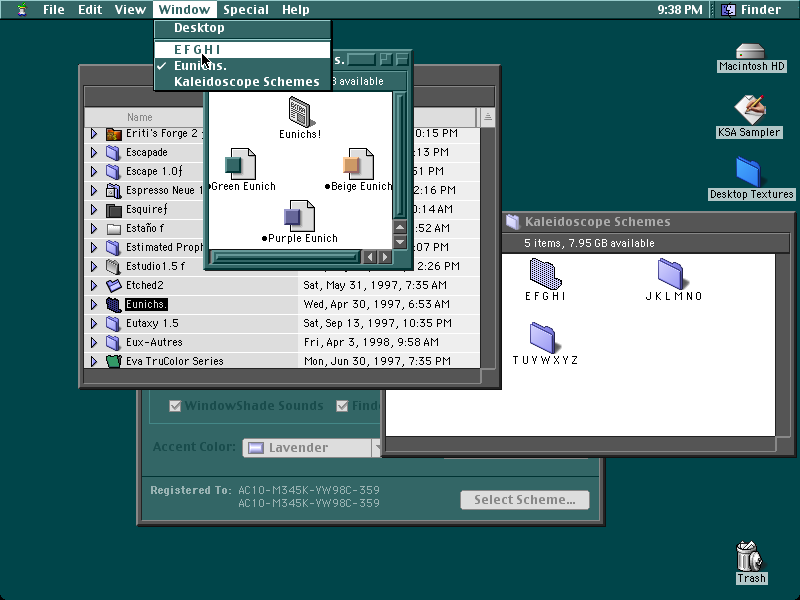
Task: Open the Macintosh HD drive icon
Action: tap(750, 52)
